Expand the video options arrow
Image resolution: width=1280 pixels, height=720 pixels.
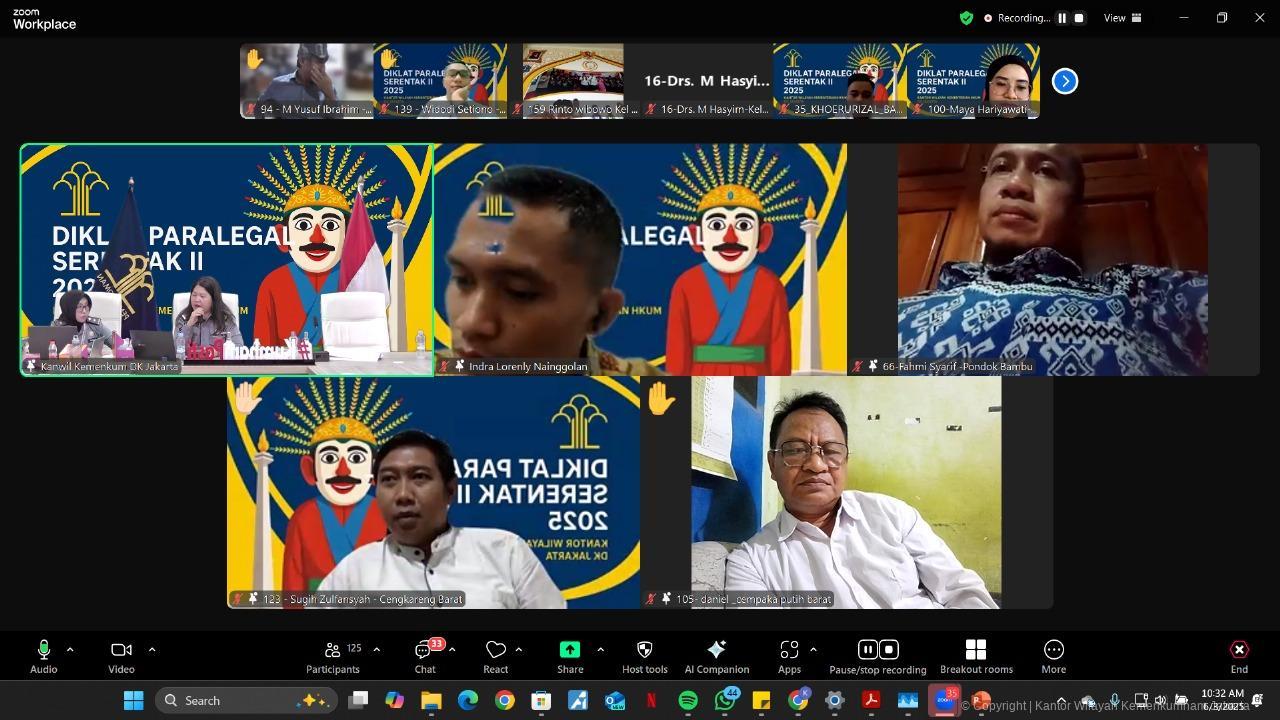point(152,650)
